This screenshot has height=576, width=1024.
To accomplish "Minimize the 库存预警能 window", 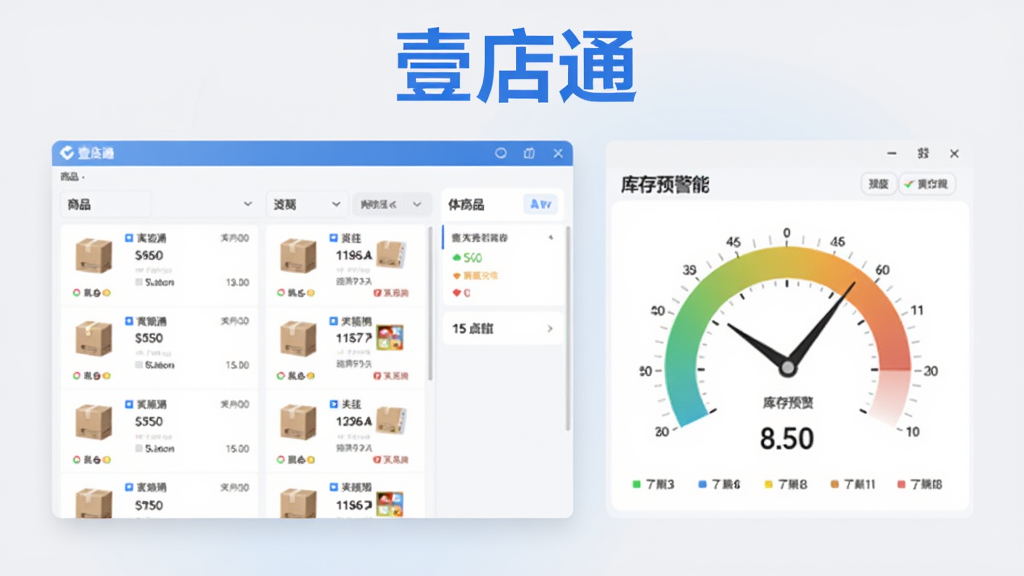I will 891,153.
